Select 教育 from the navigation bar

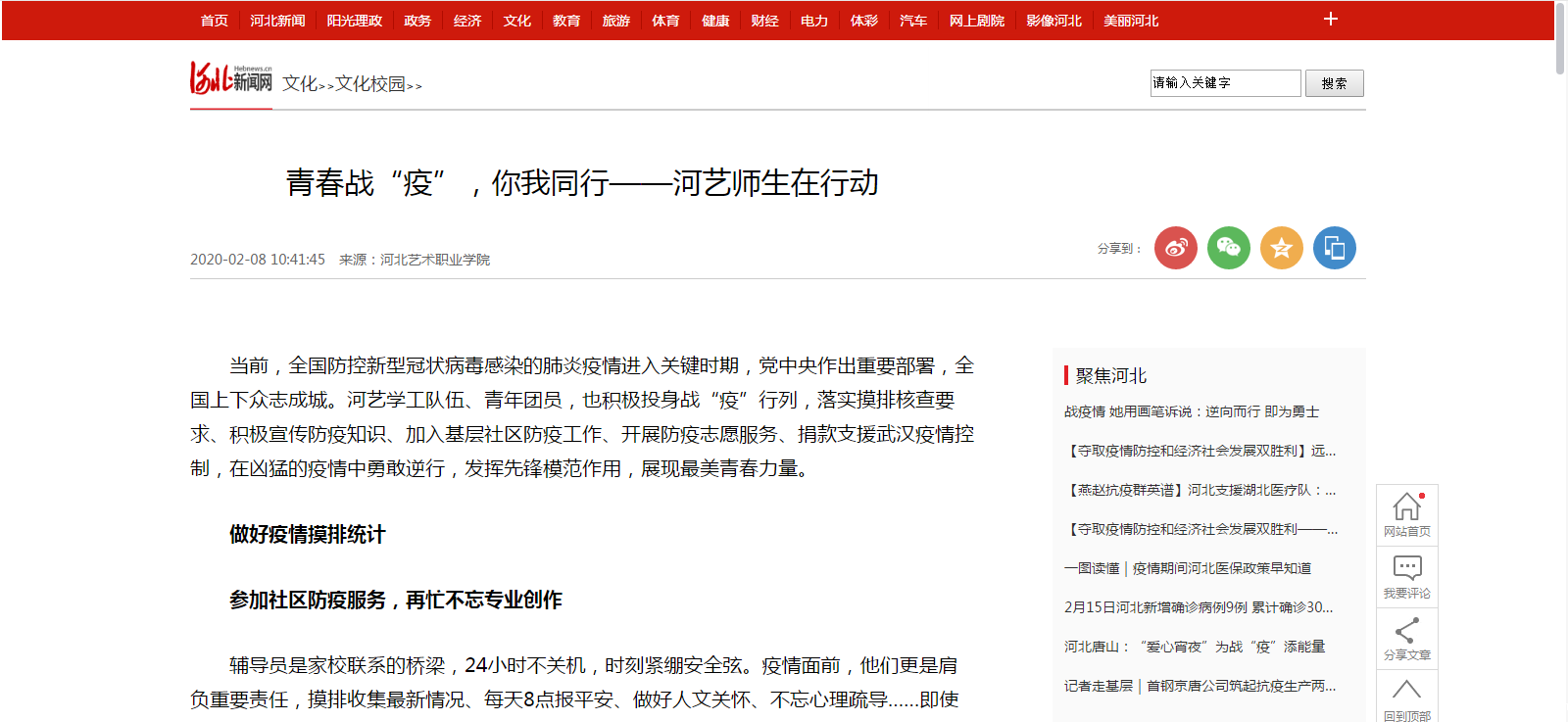pyautogui.click(x=566, y=21)
